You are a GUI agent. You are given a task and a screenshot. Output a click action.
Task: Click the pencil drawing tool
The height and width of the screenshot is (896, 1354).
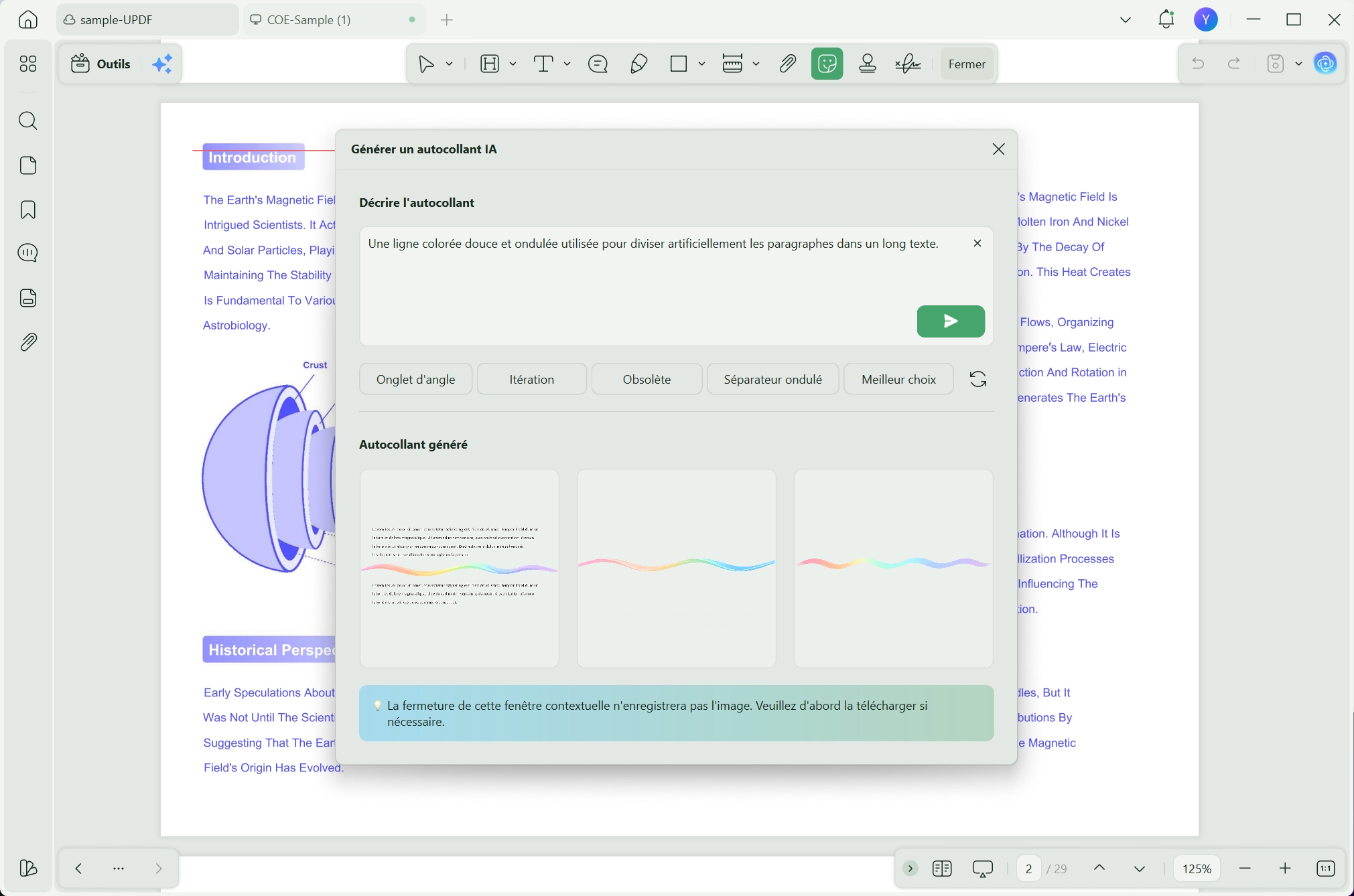tap(638, 64)
